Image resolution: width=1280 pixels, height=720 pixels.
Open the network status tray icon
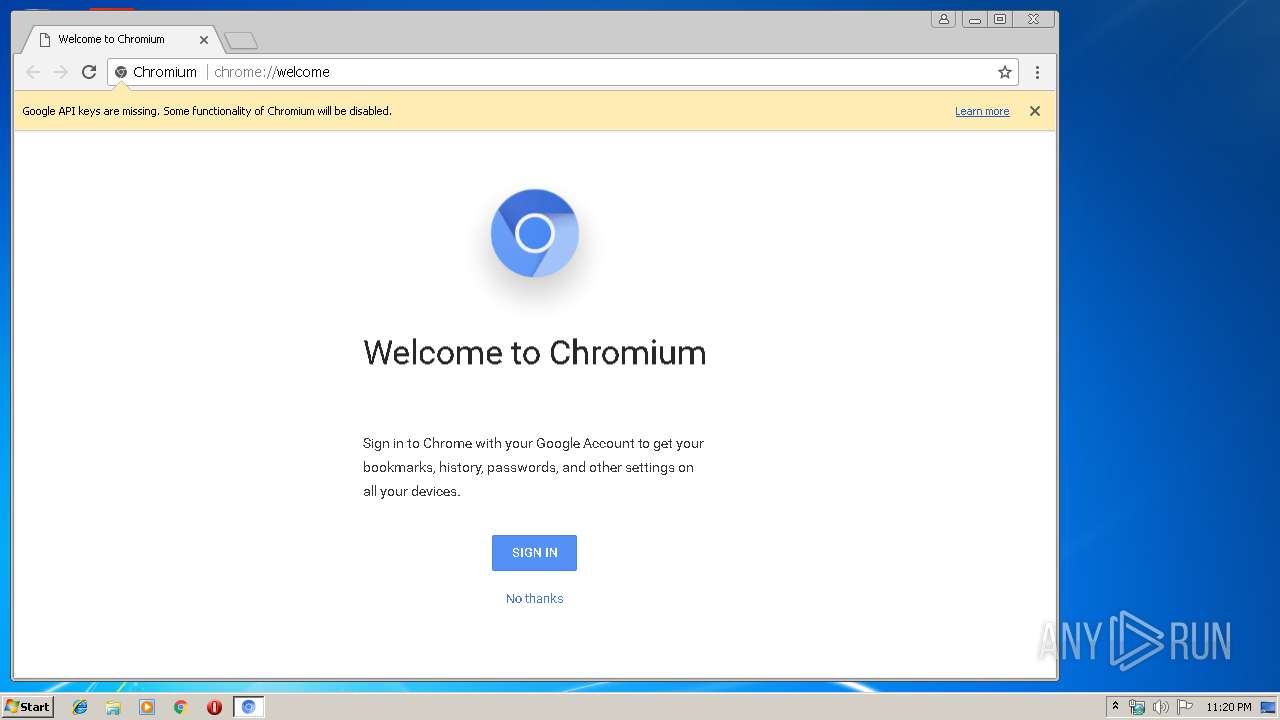tap(1137, 707)
